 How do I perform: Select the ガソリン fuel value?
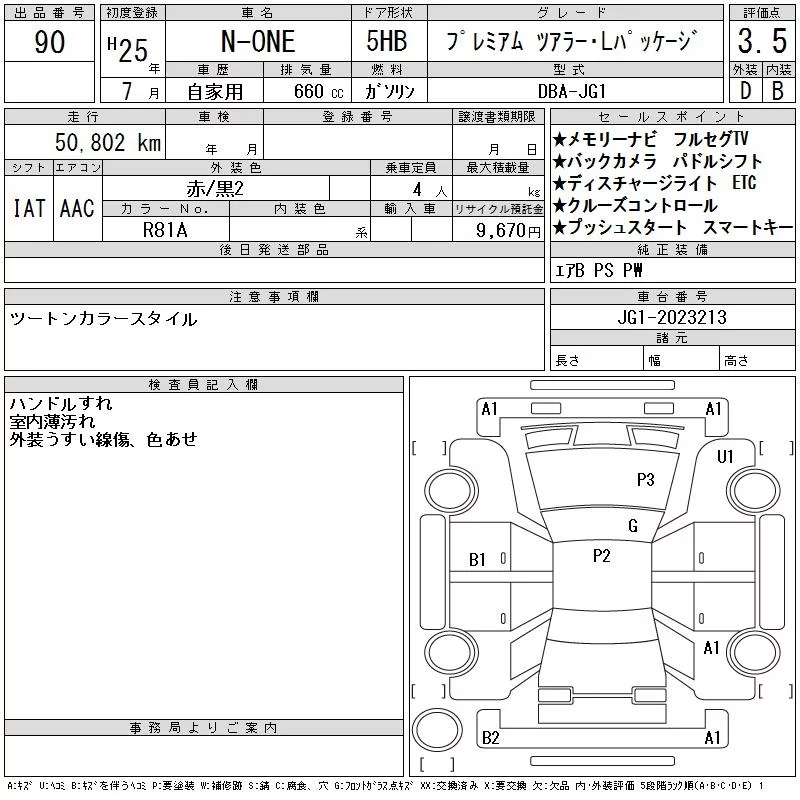click(389, 92)
